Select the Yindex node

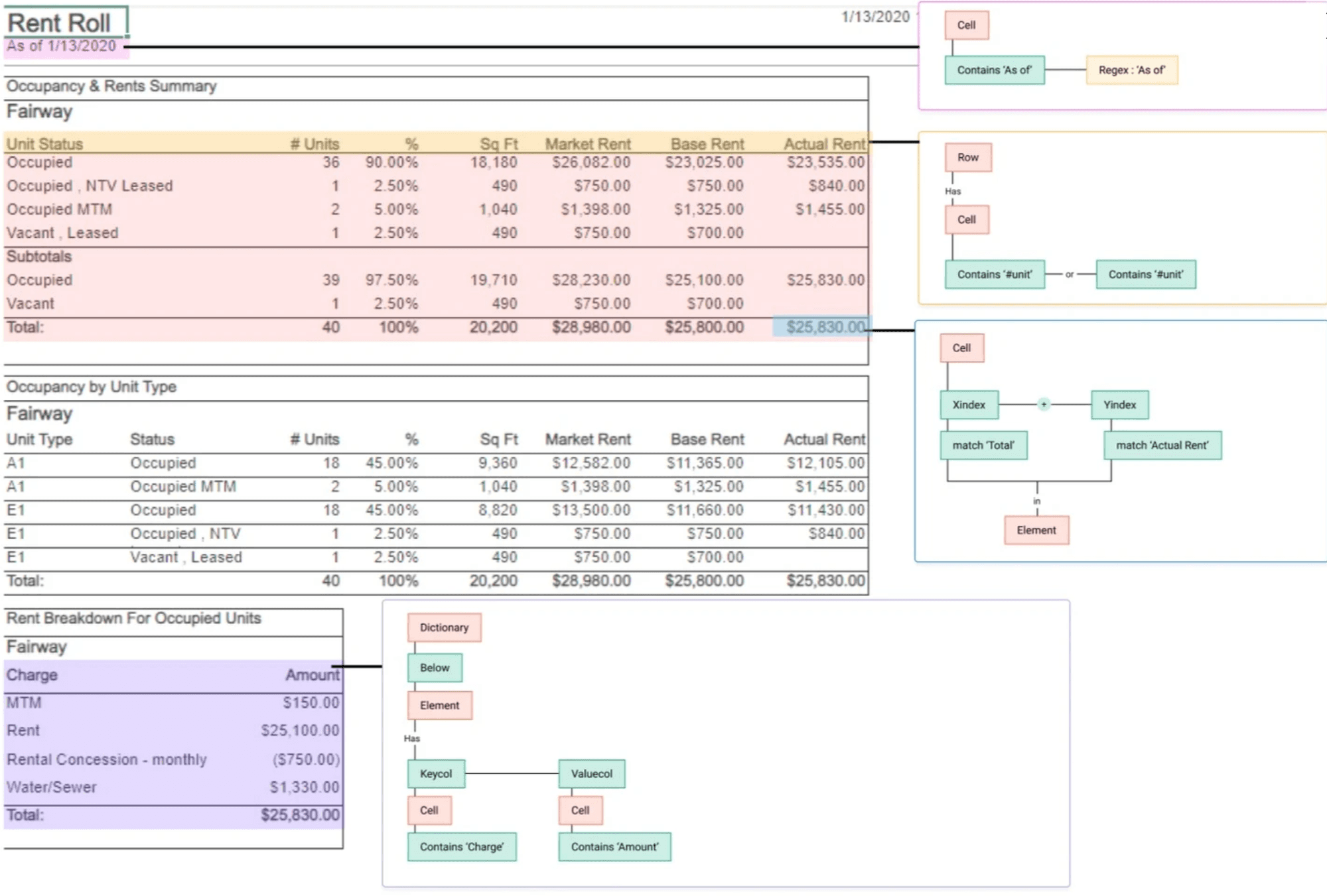1119,405
